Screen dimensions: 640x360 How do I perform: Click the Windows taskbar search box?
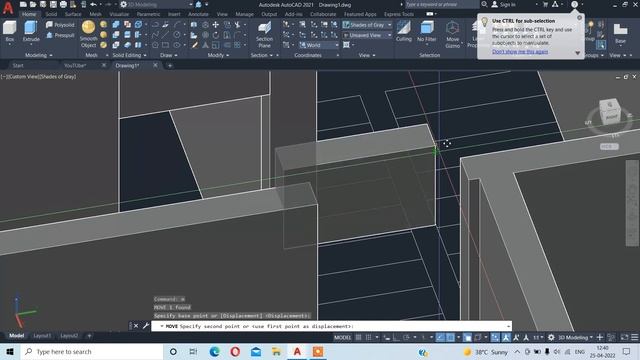(x=91, y=351)
